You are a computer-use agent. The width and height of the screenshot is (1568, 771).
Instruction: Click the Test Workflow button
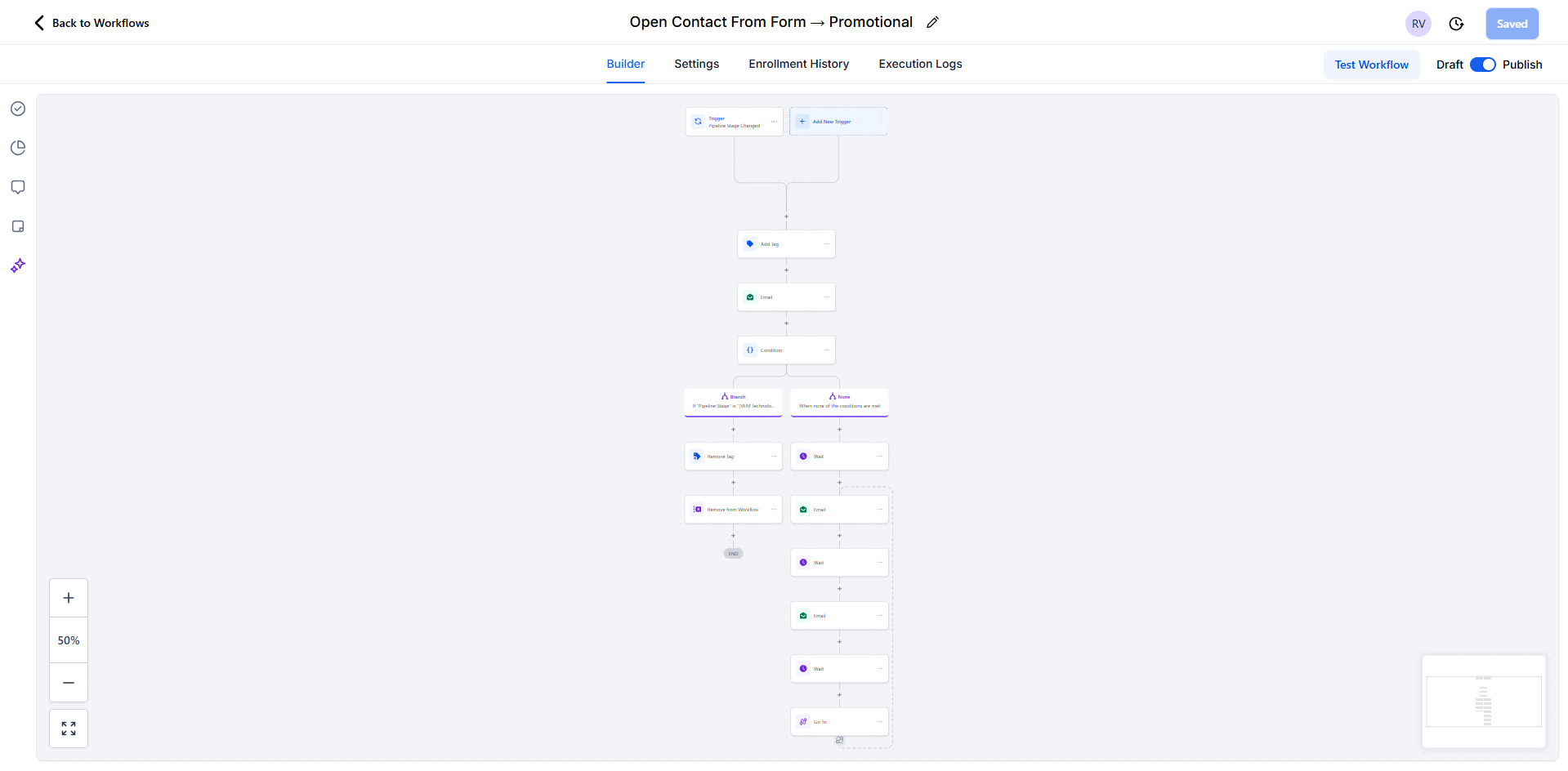(1371, 65)
